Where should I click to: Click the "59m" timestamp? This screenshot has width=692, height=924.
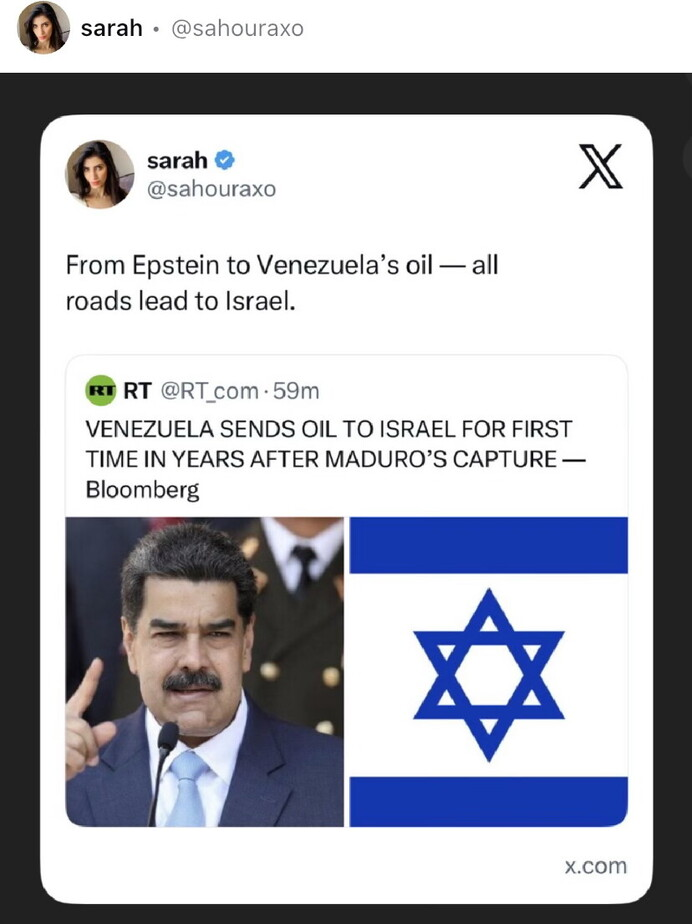click(x=296, y=391)
